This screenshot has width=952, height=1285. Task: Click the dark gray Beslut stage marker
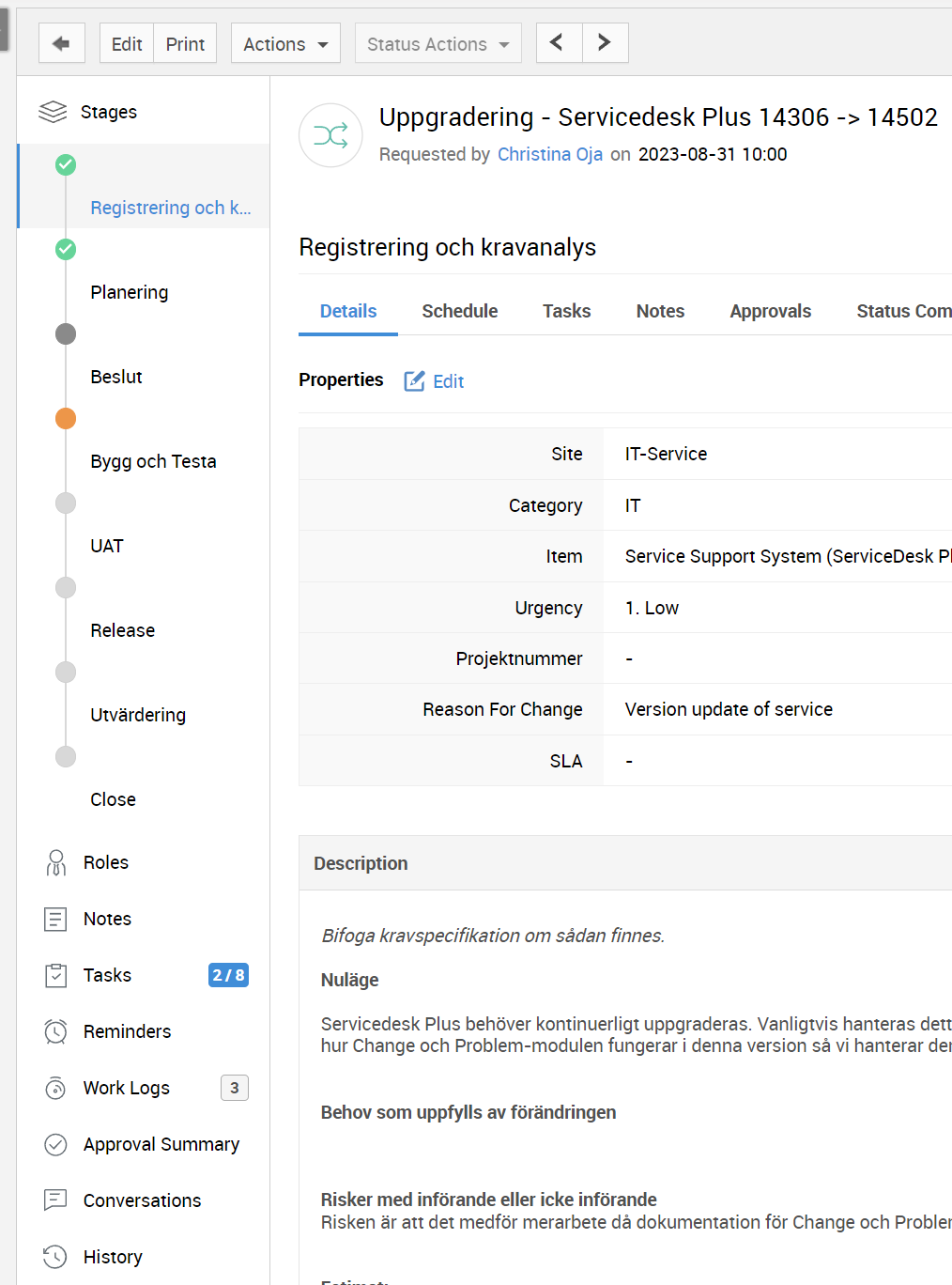tap(66, 334)
